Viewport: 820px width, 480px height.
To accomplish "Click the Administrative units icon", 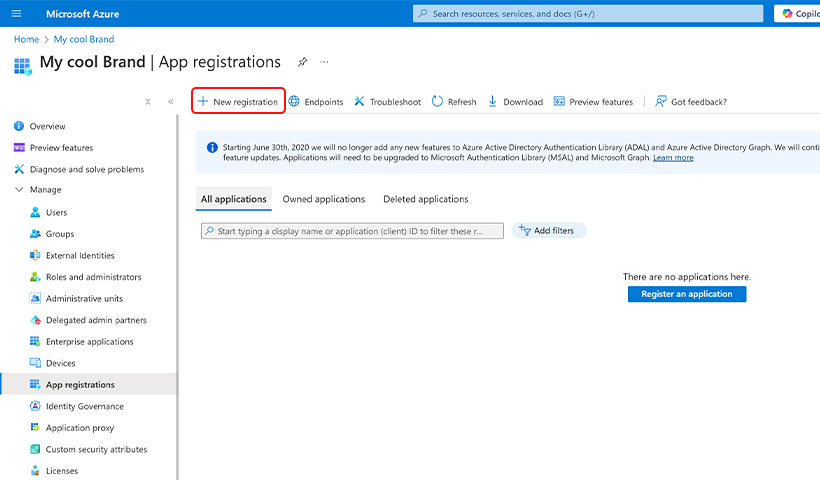I will [x=35, y=298].
